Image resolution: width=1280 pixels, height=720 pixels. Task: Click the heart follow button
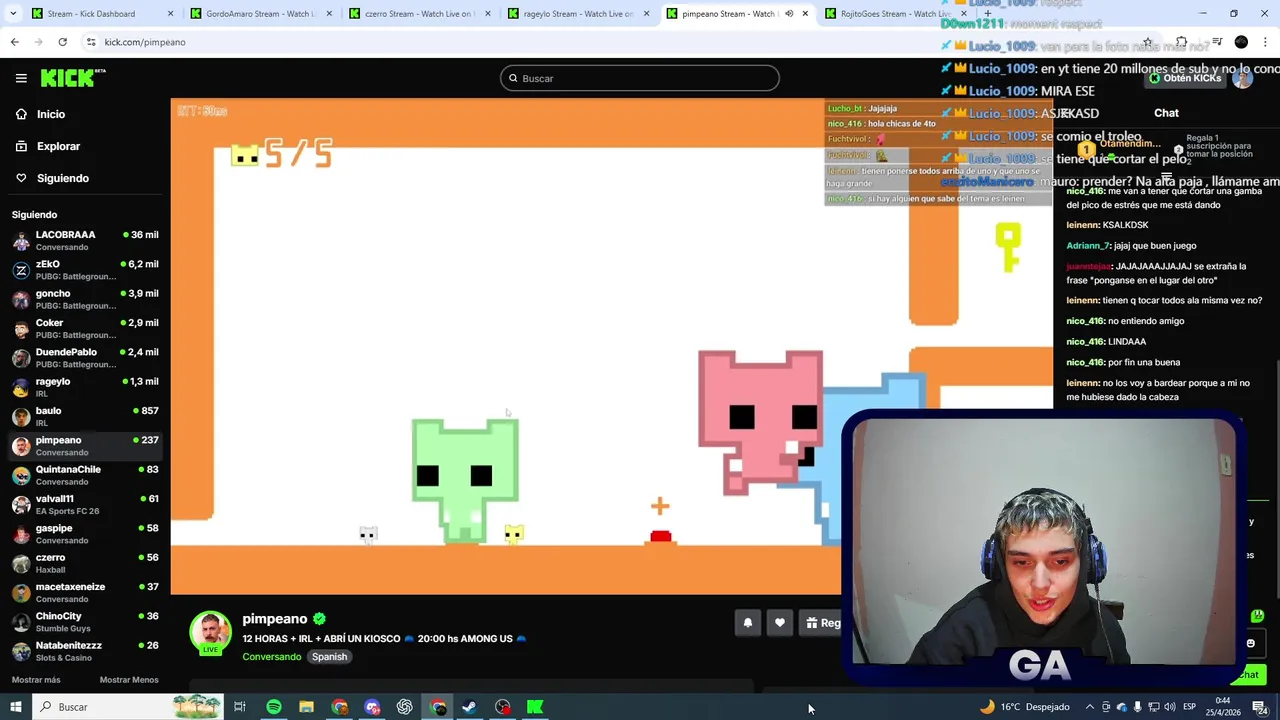coord(780,623)
